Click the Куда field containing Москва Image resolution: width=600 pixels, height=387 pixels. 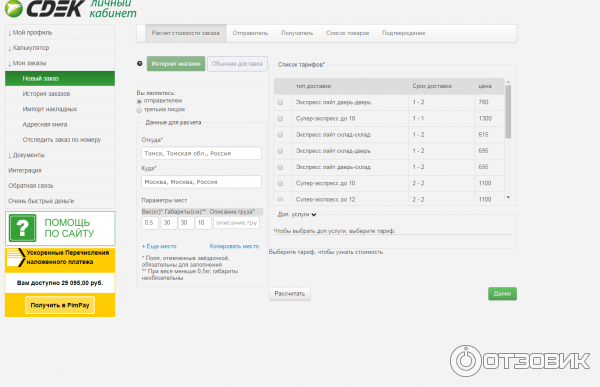(201, 182)
